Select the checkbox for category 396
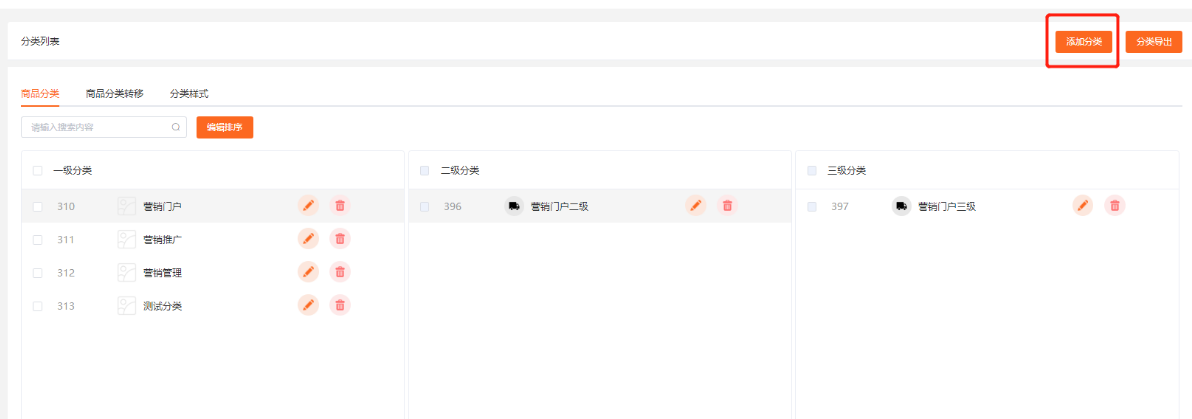Viewport: 1192px width, 419px height. (x=424, y=207)
